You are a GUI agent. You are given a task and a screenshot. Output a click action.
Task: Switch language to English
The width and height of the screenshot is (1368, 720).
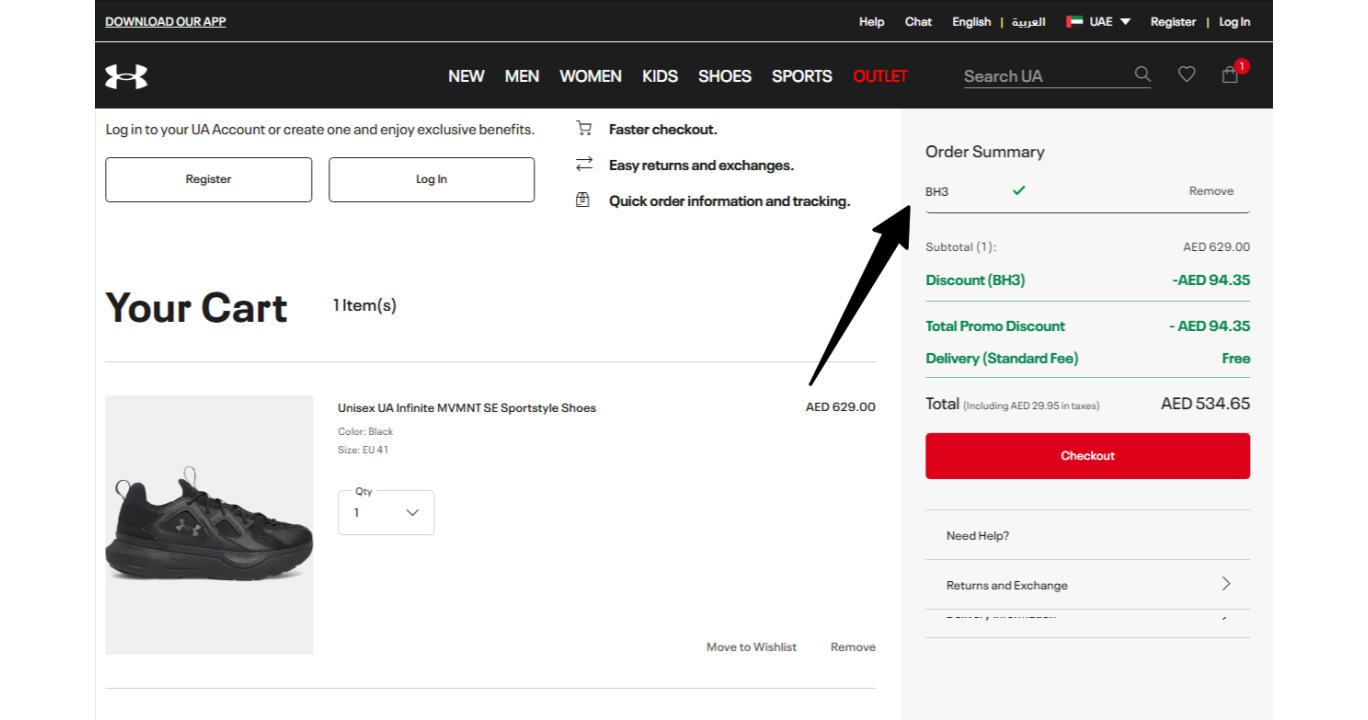971,21
